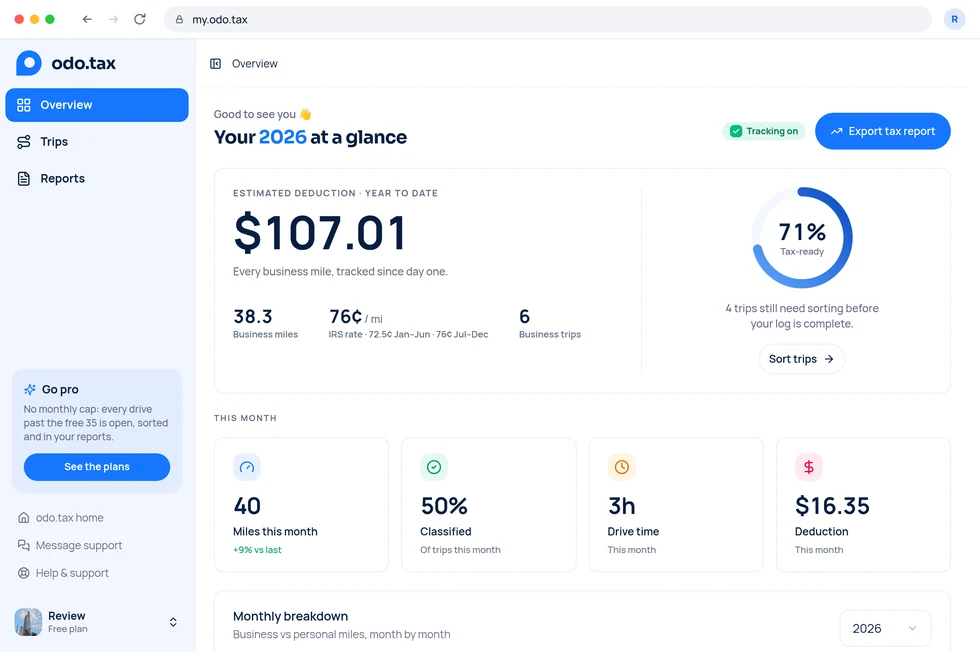Click the 71% Tax-ready progress ring
This screenshot has width=980, height=652.
click(802, 238)
